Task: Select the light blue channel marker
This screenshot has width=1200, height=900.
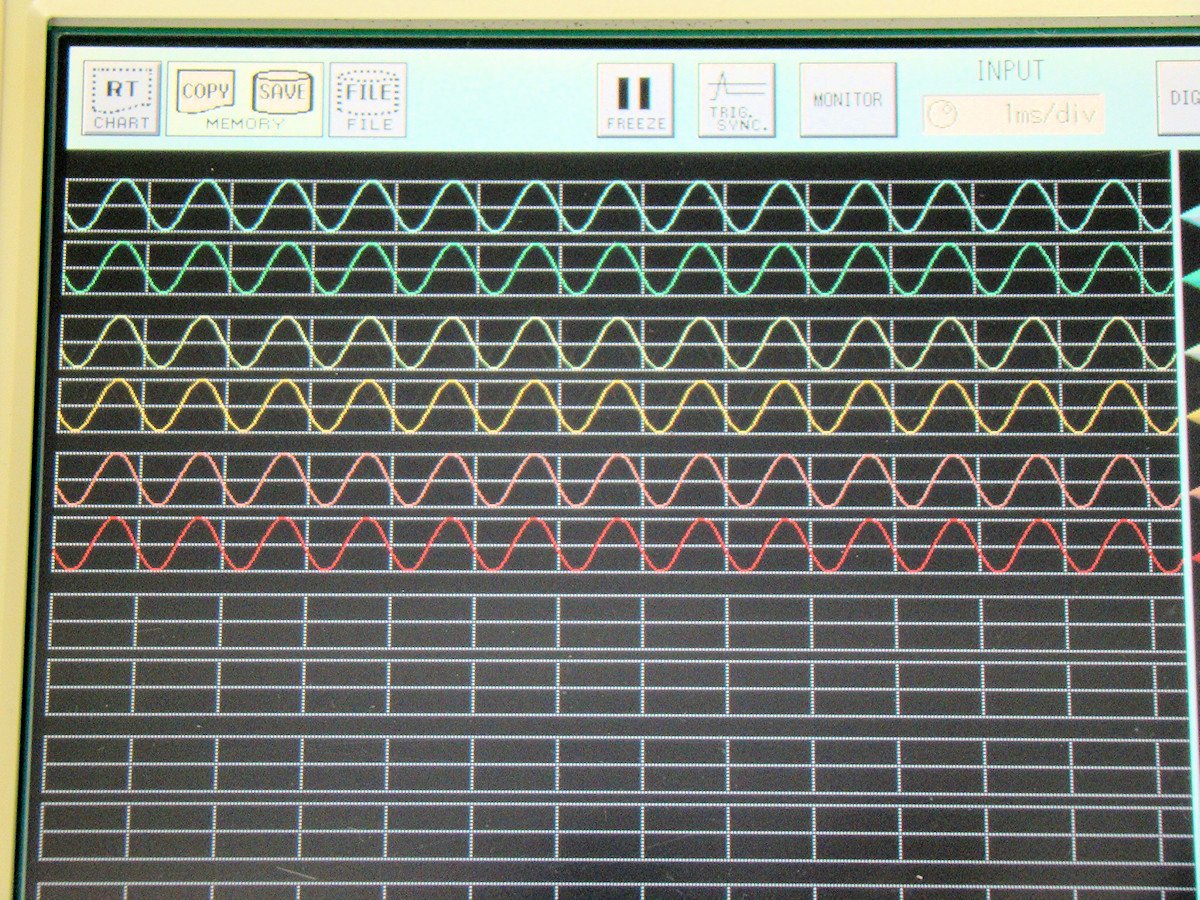Action: click(1191, 215)
